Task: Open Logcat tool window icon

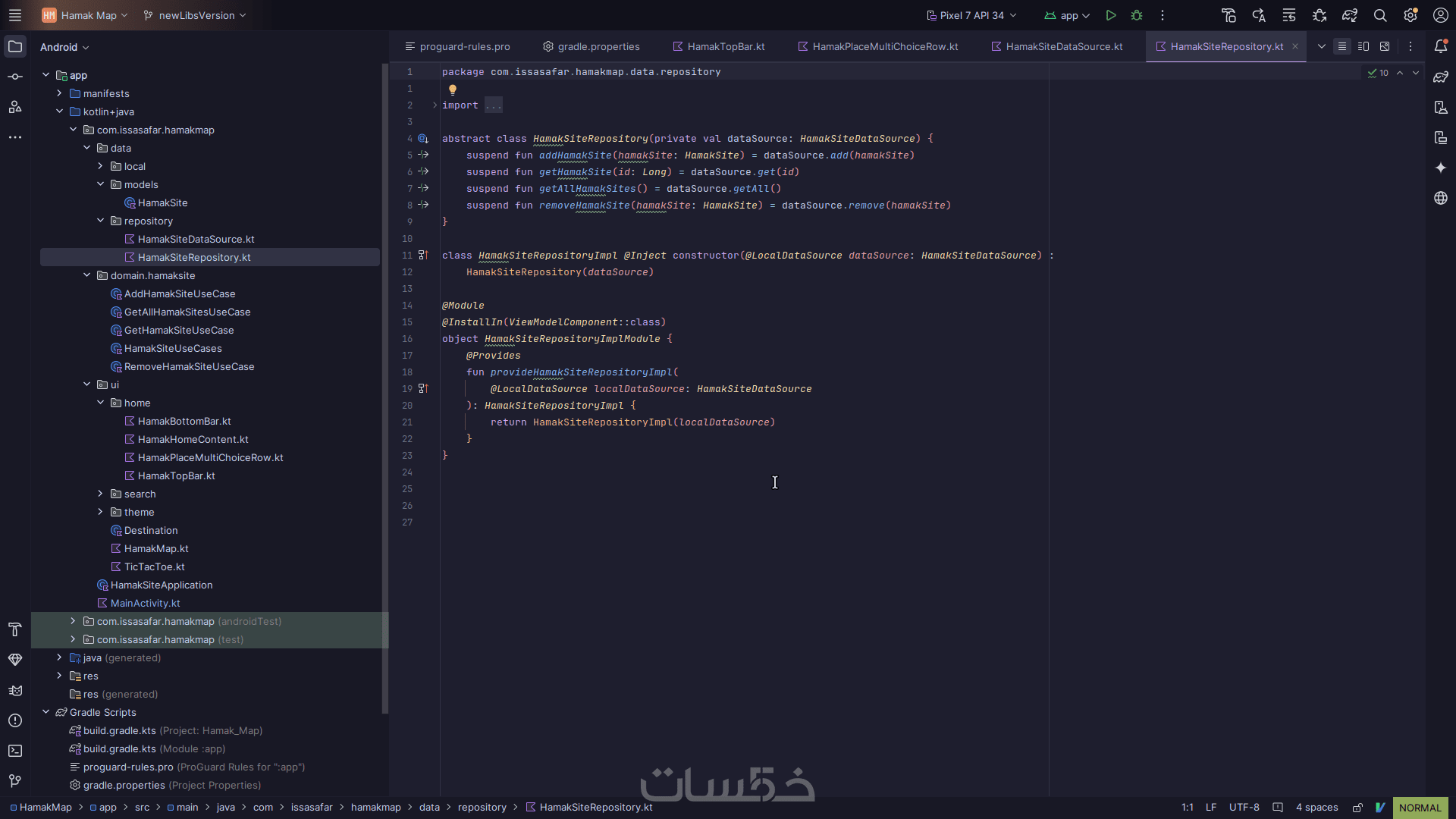Action: tap(15, 690)
